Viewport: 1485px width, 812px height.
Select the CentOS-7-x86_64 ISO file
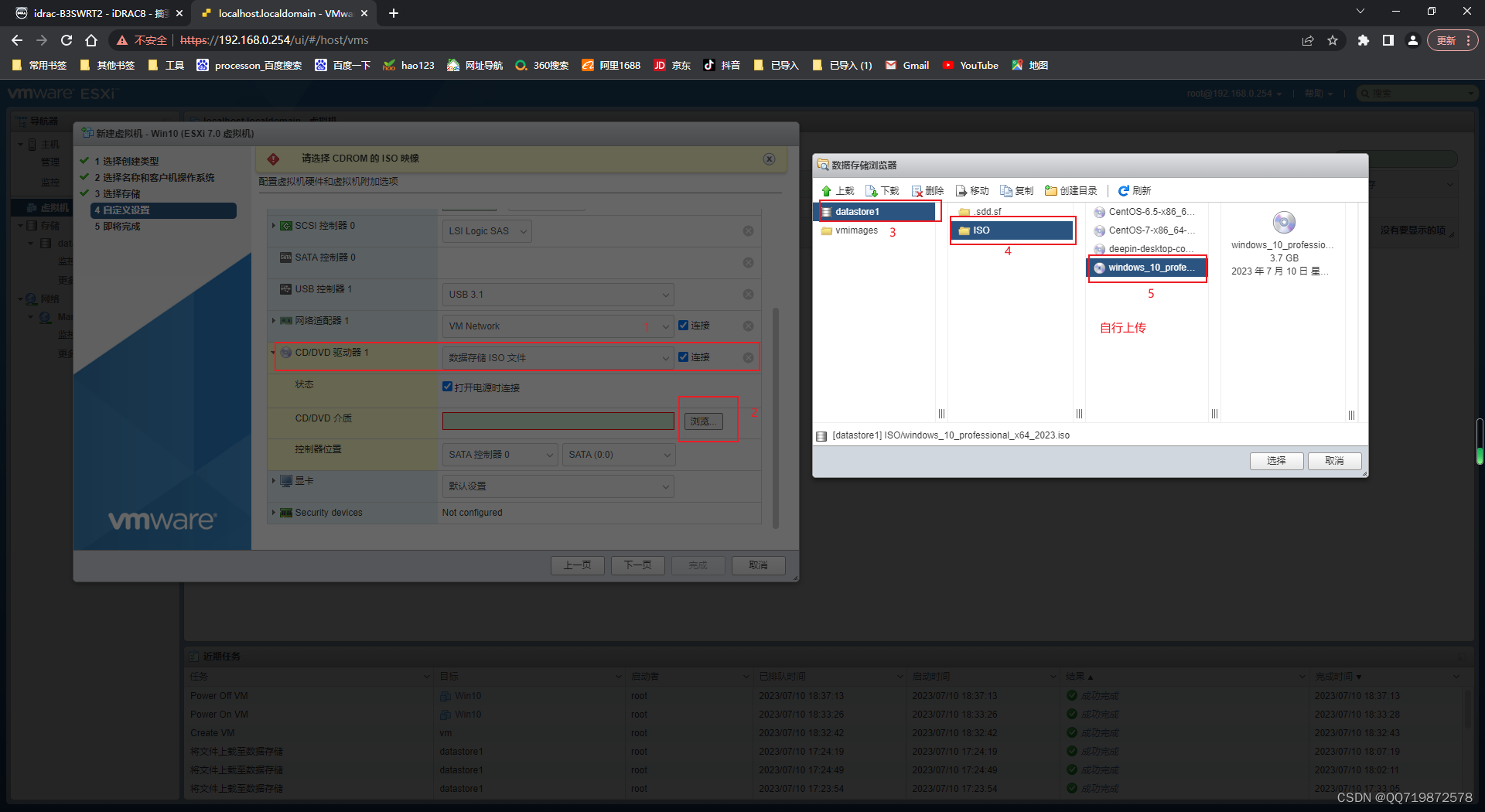(x=1145, y=230)
